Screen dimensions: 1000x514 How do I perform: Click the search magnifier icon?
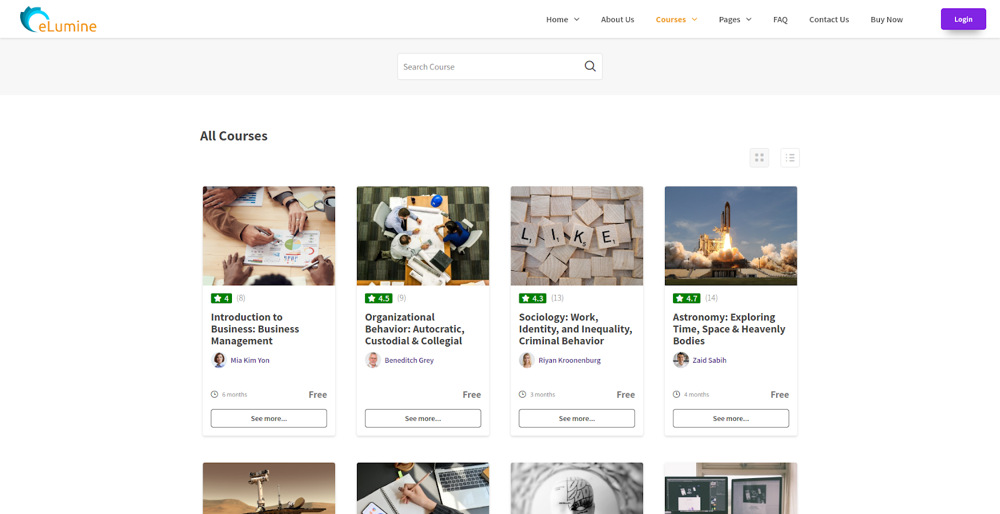point(590,66)
